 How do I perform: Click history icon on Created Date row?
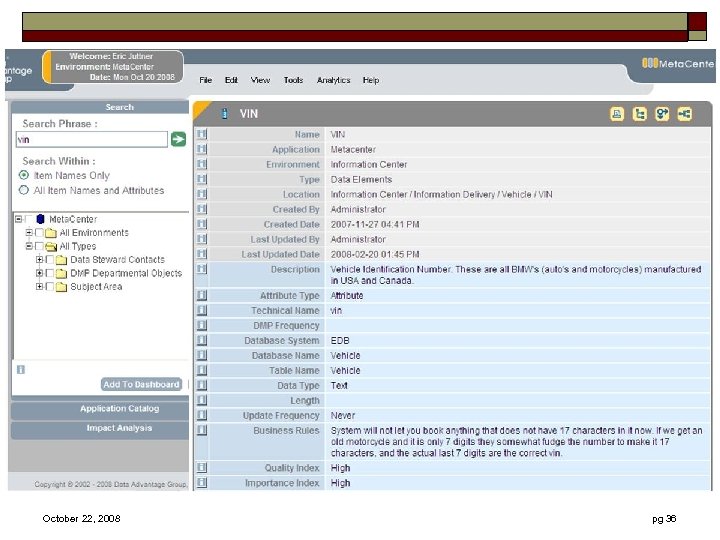point(202,224)
